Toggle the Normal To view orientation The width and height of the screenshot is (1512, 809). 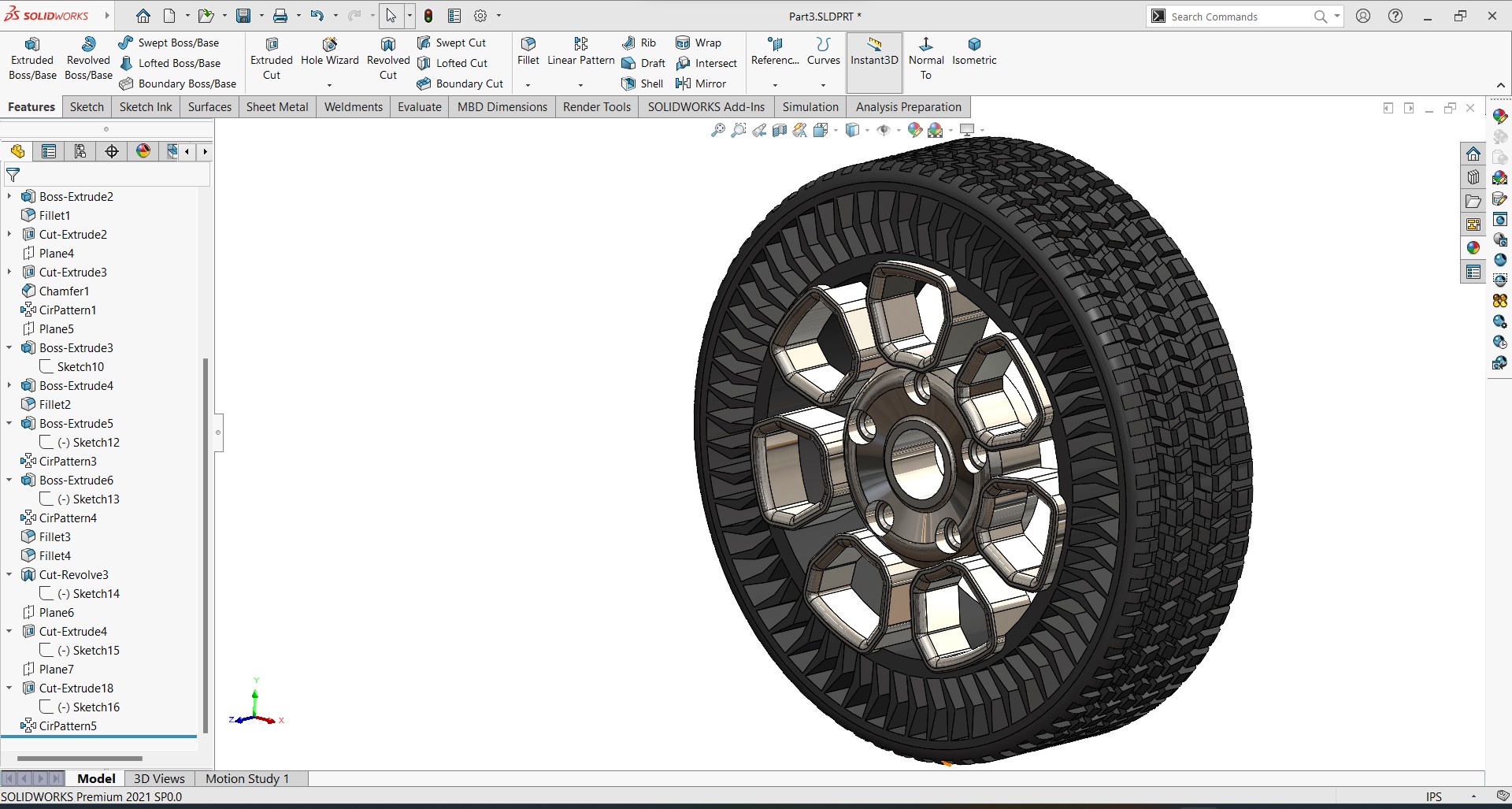pyautogui.click(x=926, y=58)
